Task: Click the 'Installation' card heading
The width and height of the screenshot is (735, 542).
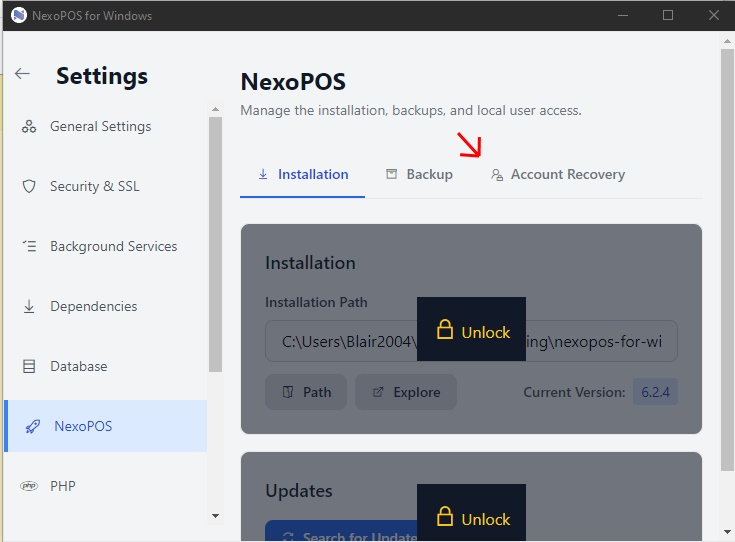Action: (x=310, y=263)
